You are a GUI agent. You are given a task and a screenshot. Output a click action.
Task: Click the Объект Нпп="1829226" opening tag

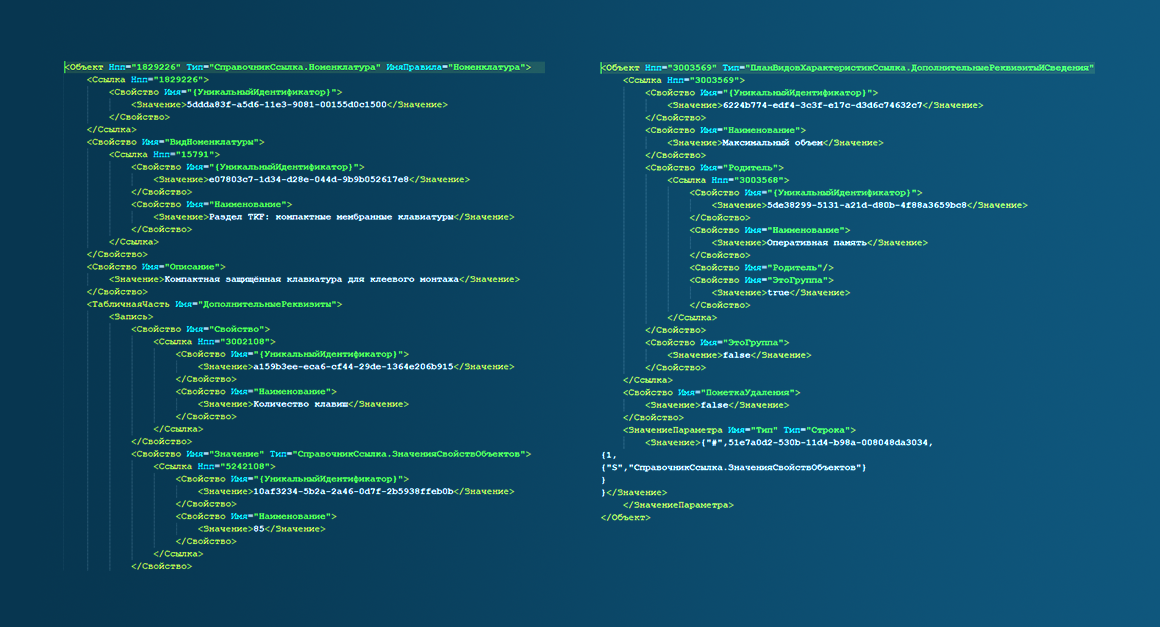298,67
